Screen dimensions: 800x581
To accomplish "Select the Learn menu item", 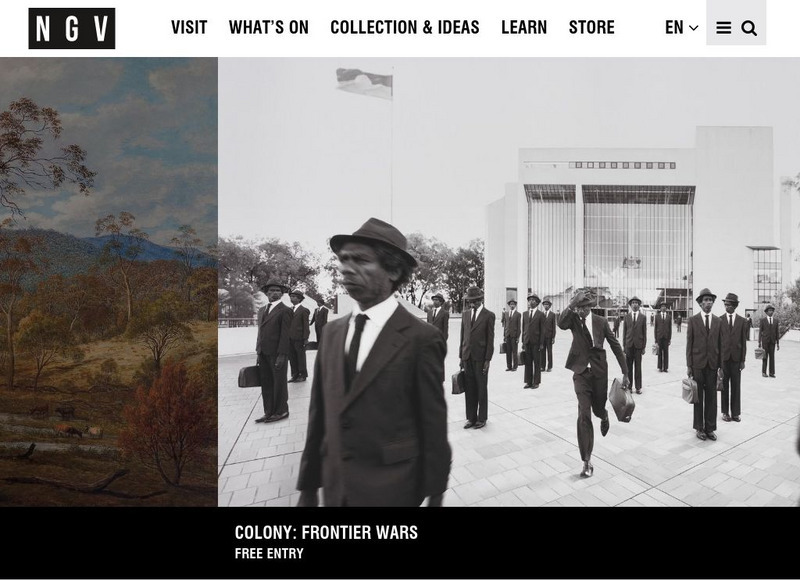I will [x=524, y=28].
